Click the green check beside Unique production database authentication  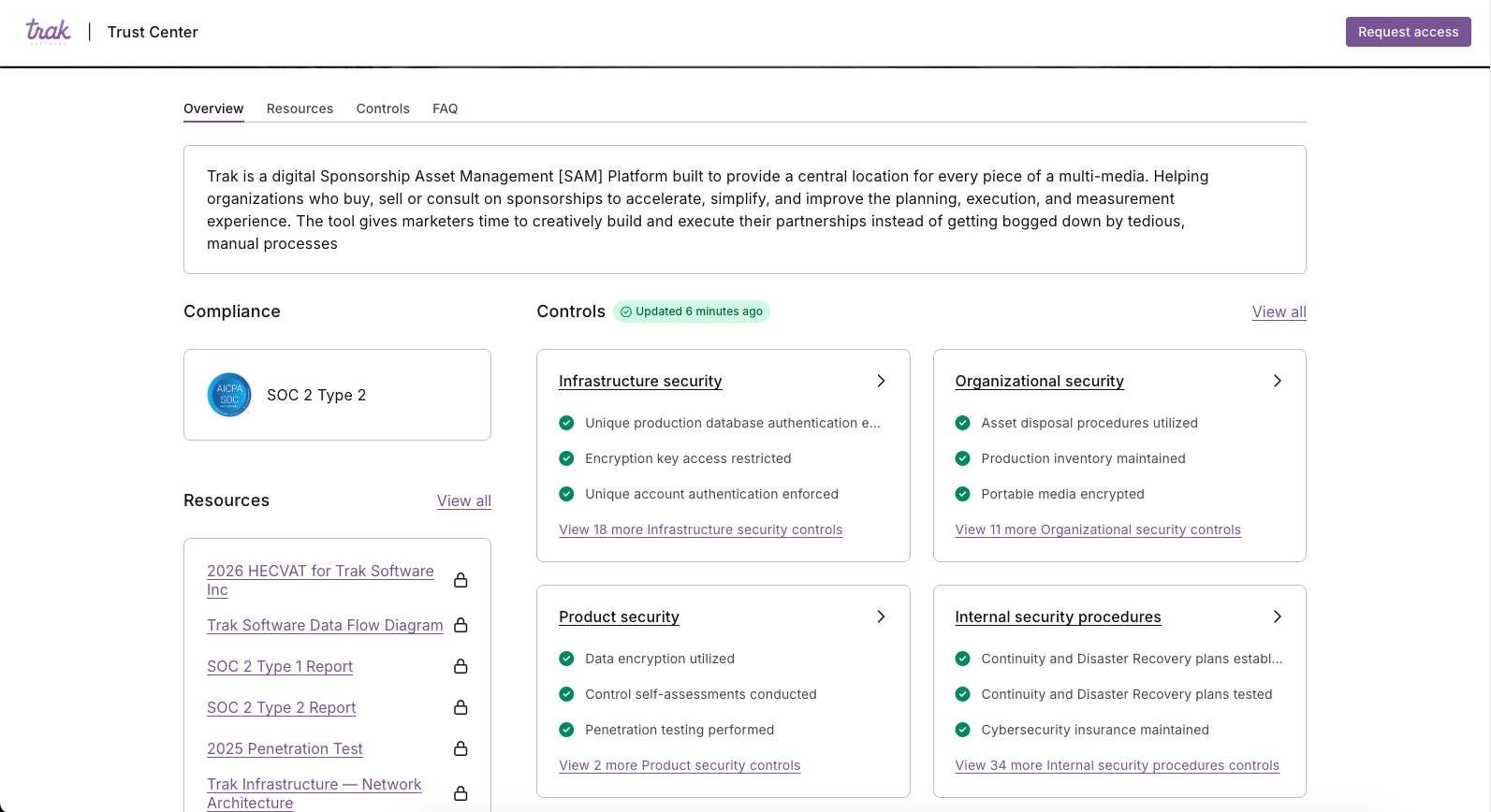click(566, 423)
